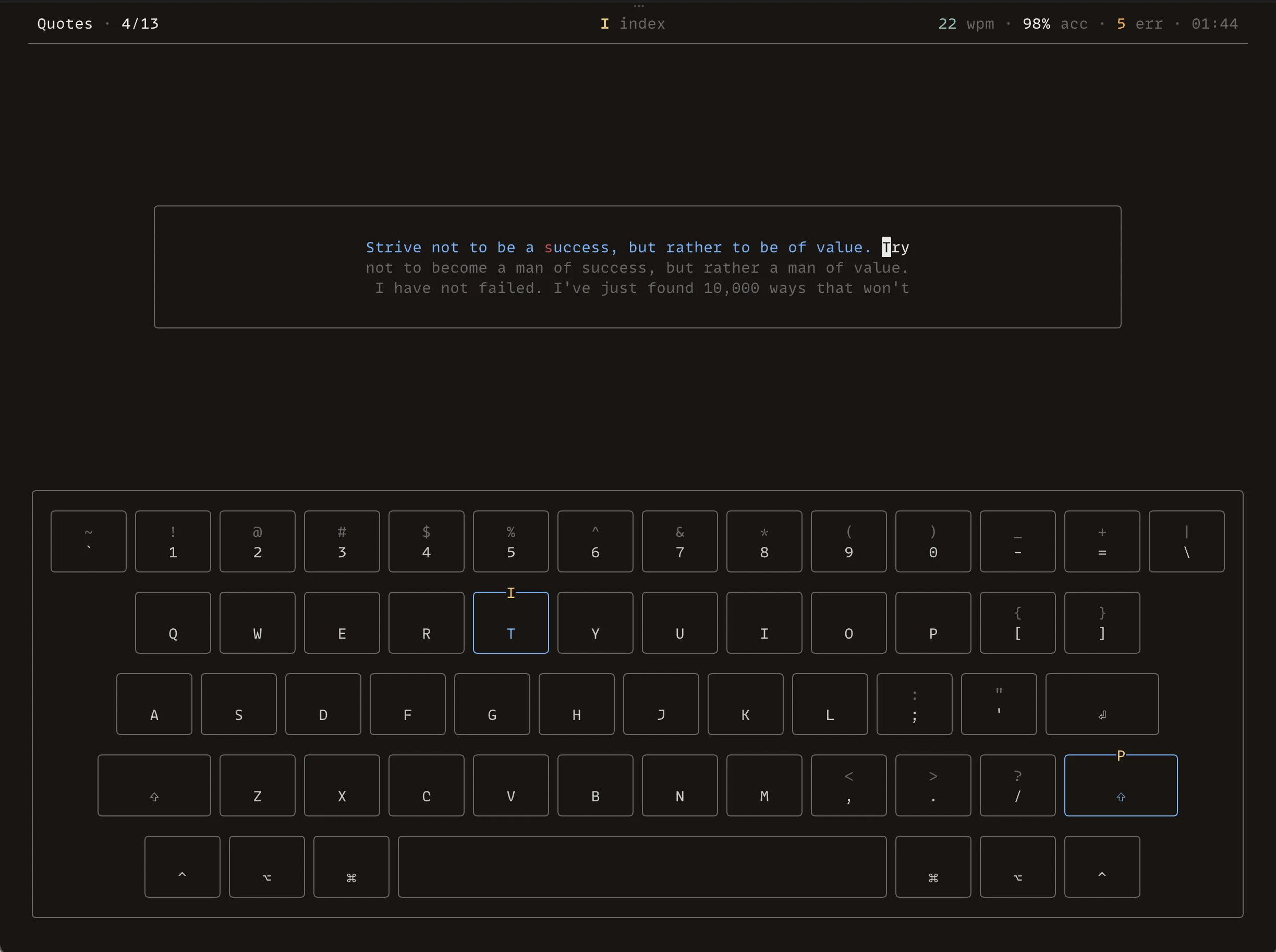This screenshot has width=1276, height=952.
Task: Click the comma key
Action: click(x=848, y=785)
